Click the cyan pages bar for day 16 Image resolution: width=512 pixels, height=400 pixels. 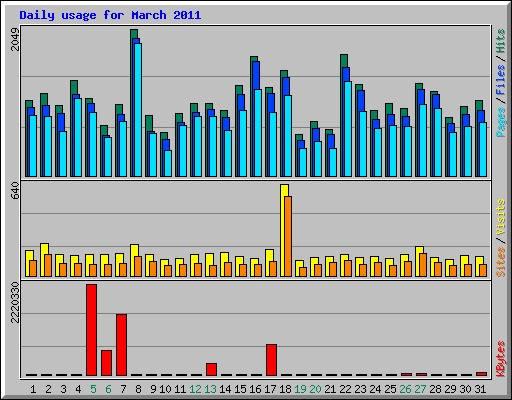pos(258,133)
